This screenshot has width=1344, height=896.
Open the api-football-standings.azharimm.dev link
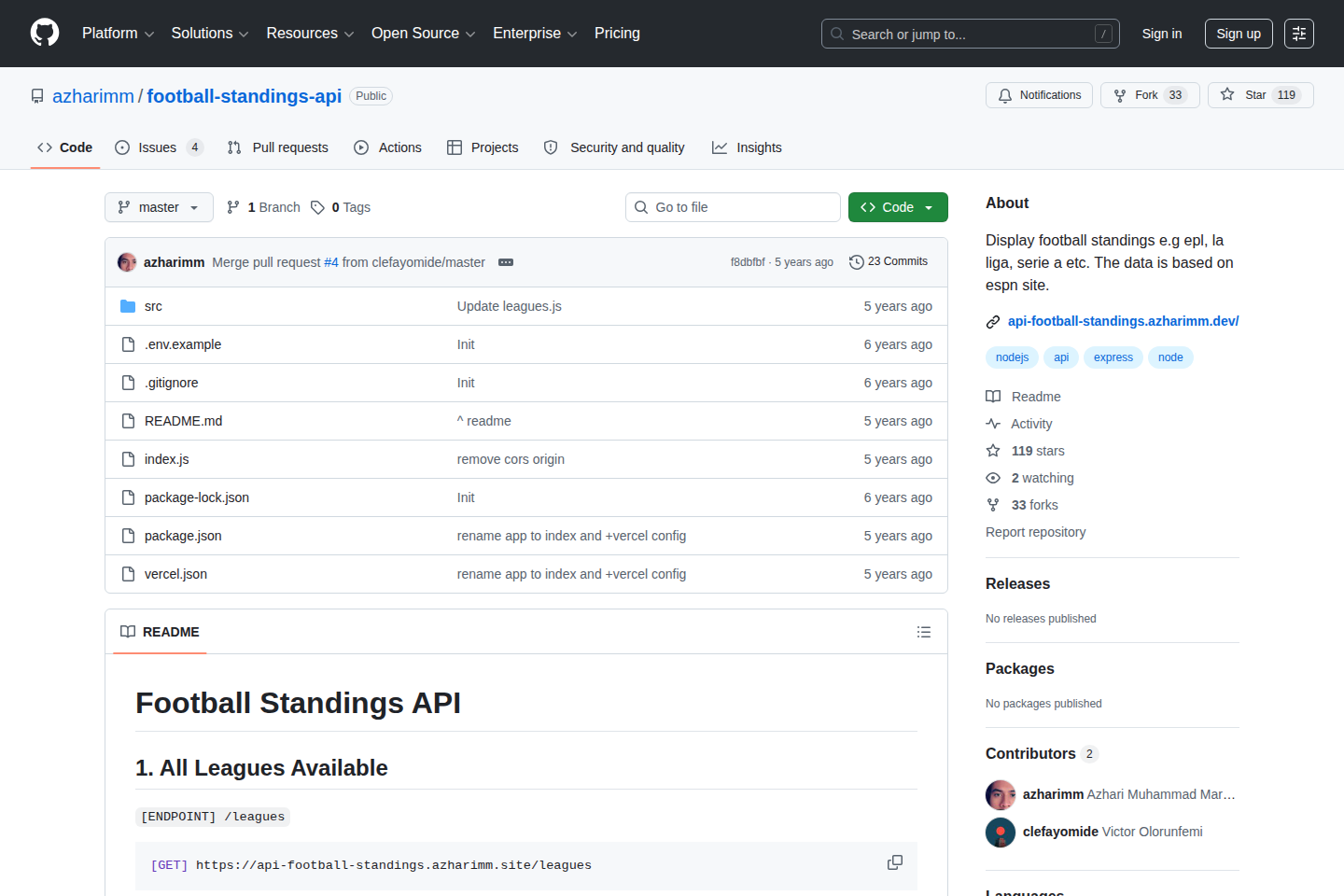(x=1123, y=321)
